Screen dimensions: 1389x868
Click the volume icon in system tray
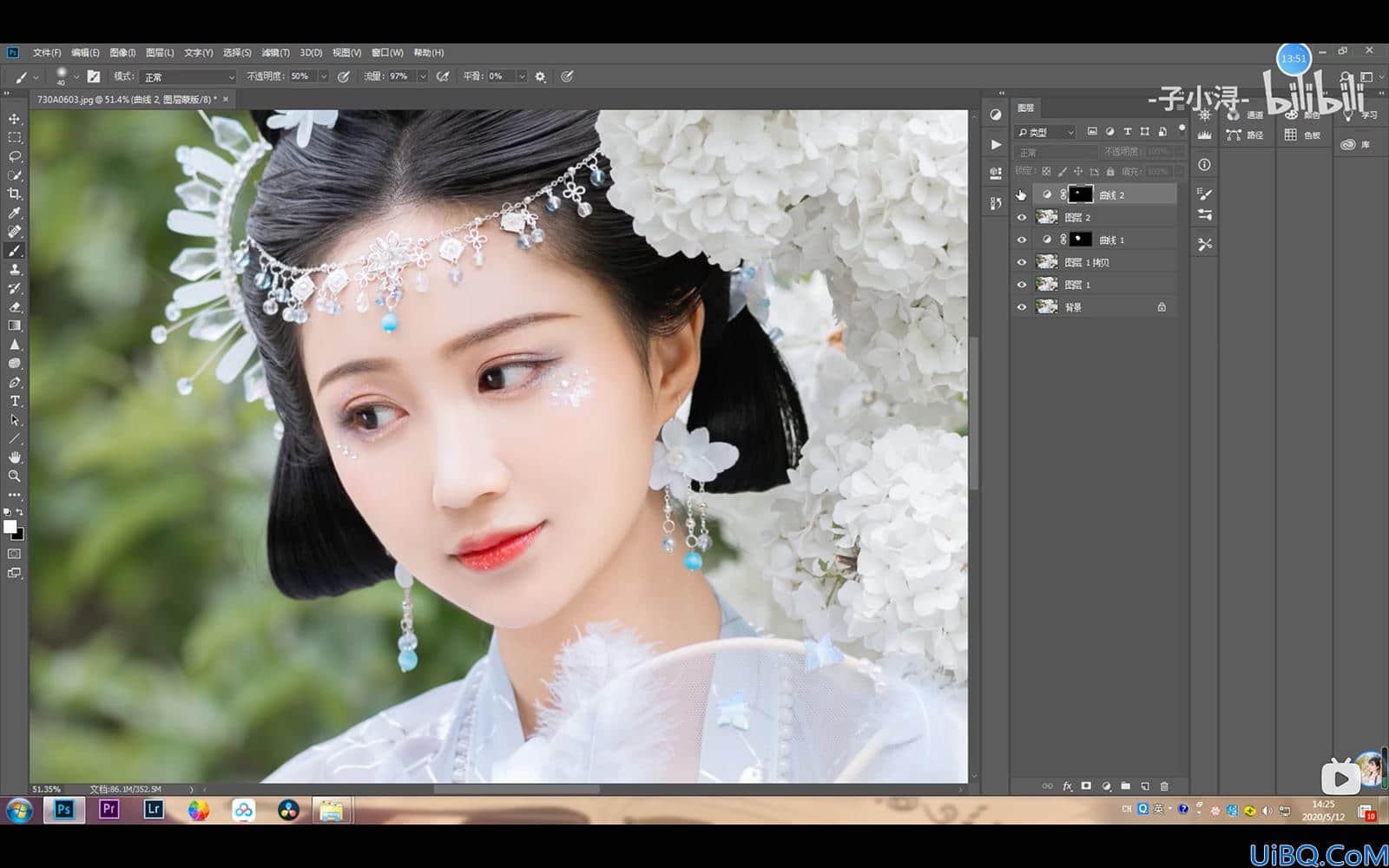tap(1267, 811)
